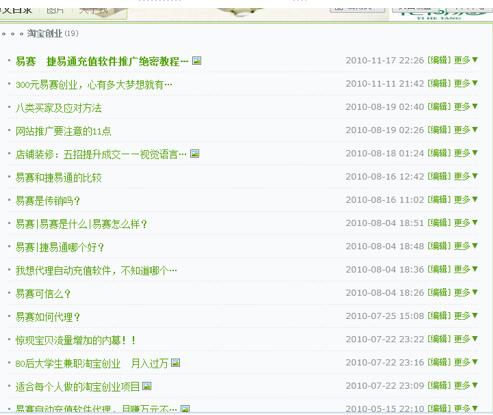Click timestamp 2010-08-19 02:40
The height and width of the screenshot is (415, 493).
coord(385,107)
